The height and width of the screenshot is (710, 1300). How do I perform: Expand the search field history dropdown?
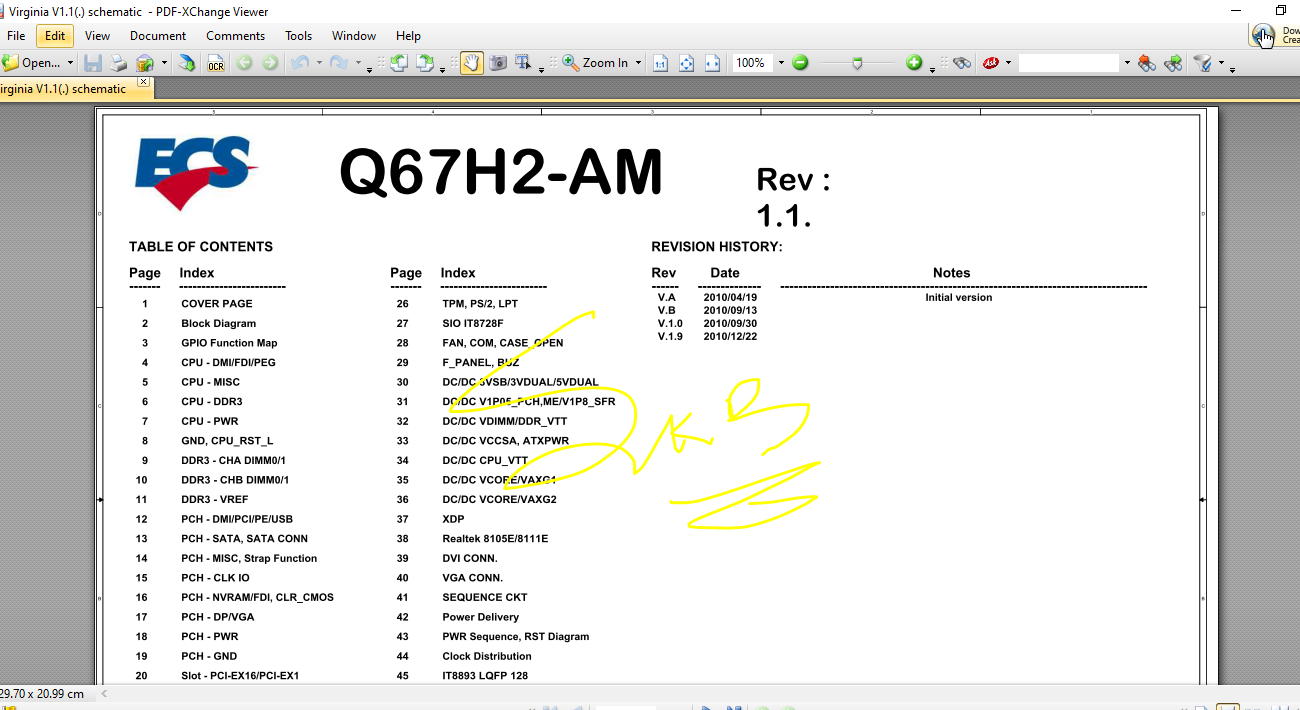(1127, 63)
